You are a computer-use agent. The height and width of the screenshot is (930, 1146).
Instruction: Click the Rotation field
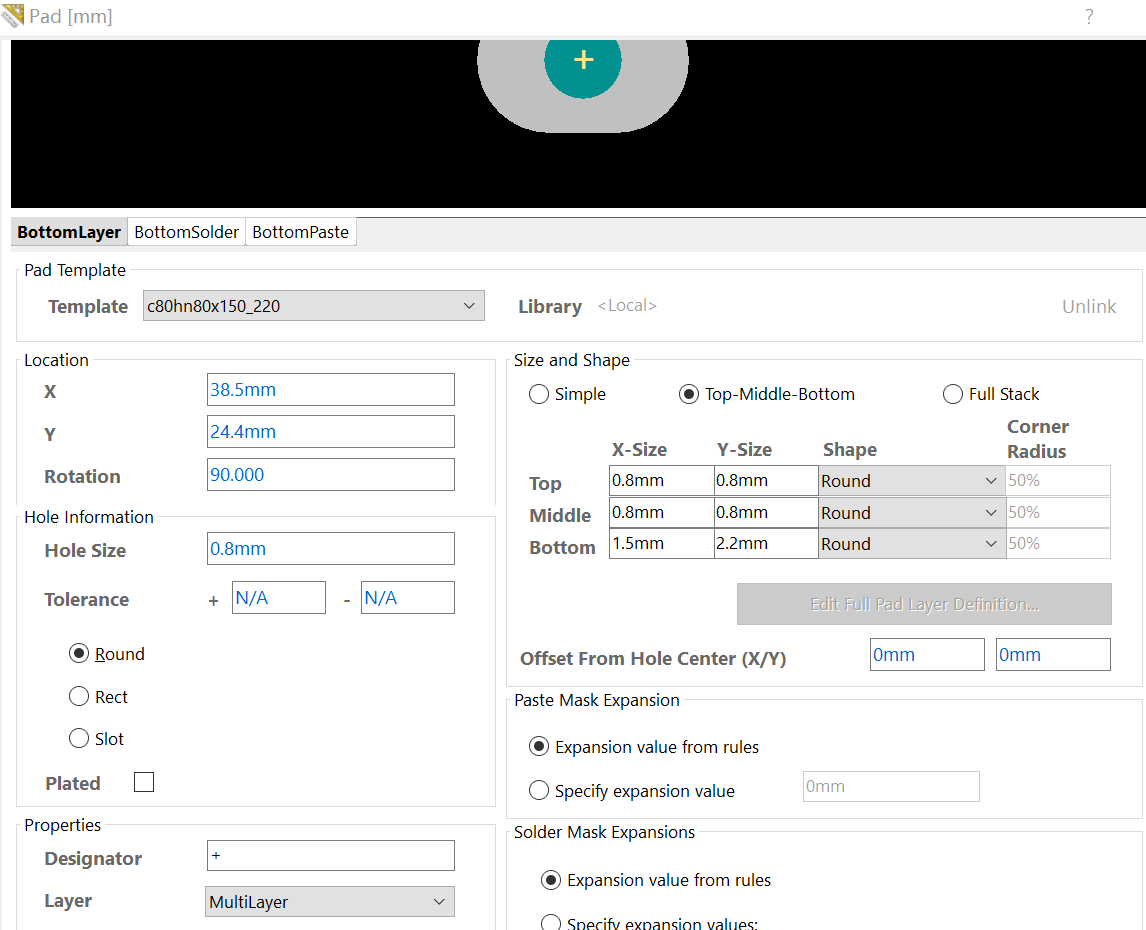330,475
